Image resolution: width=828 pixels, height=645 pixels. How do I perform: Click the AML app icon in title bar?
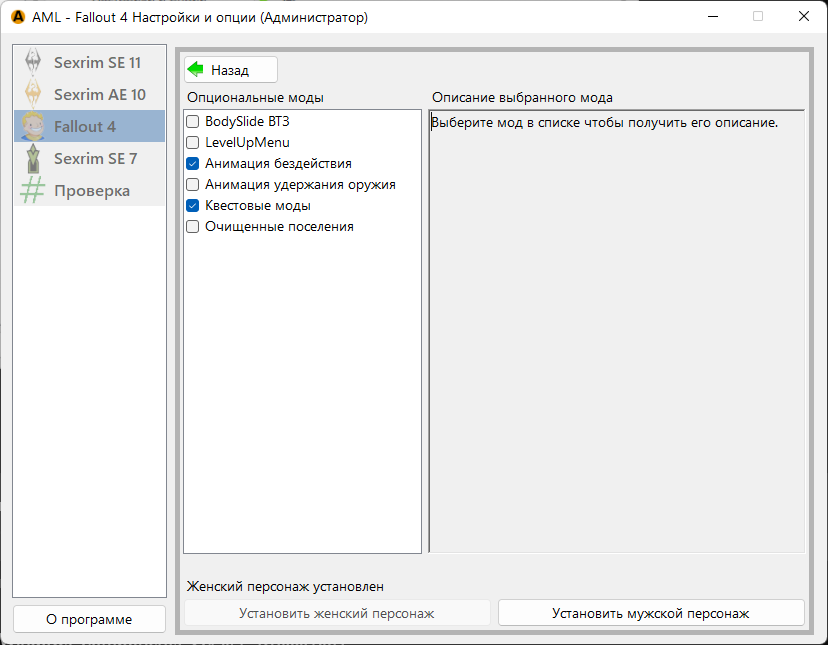tap(17, 17)
